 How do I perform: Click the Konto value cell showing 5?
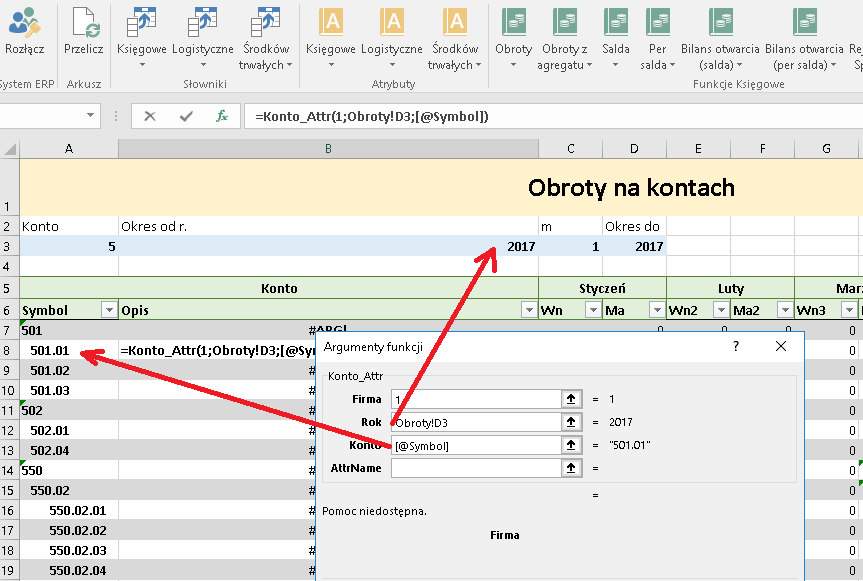69,246
